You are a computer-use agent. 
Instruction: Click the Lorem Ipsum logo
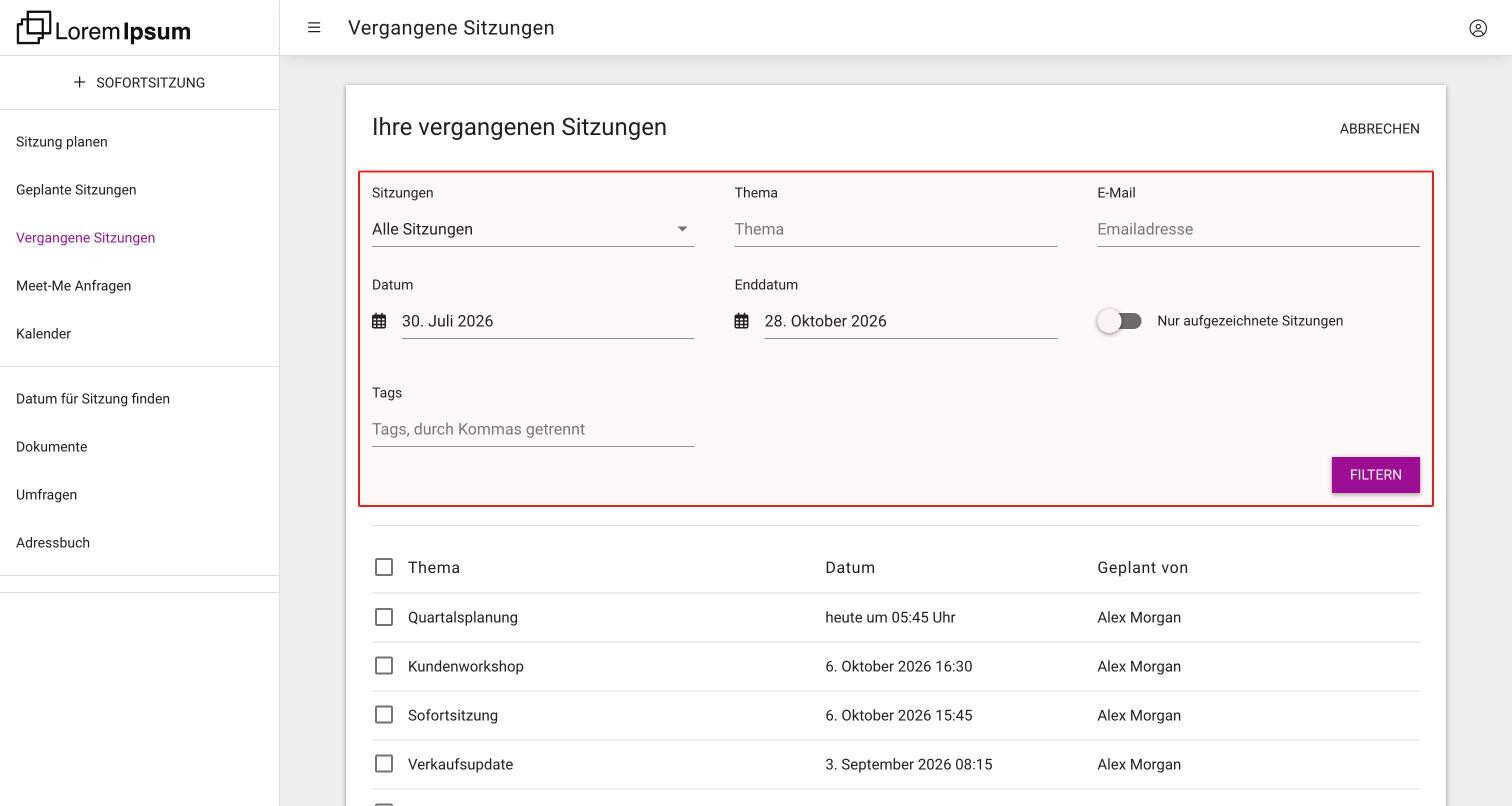(103, 28)
